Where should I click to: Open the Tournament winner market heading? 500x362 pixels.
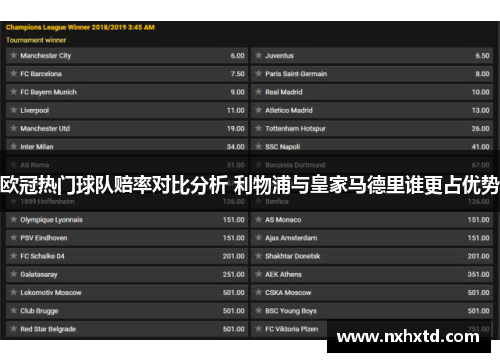36,40
